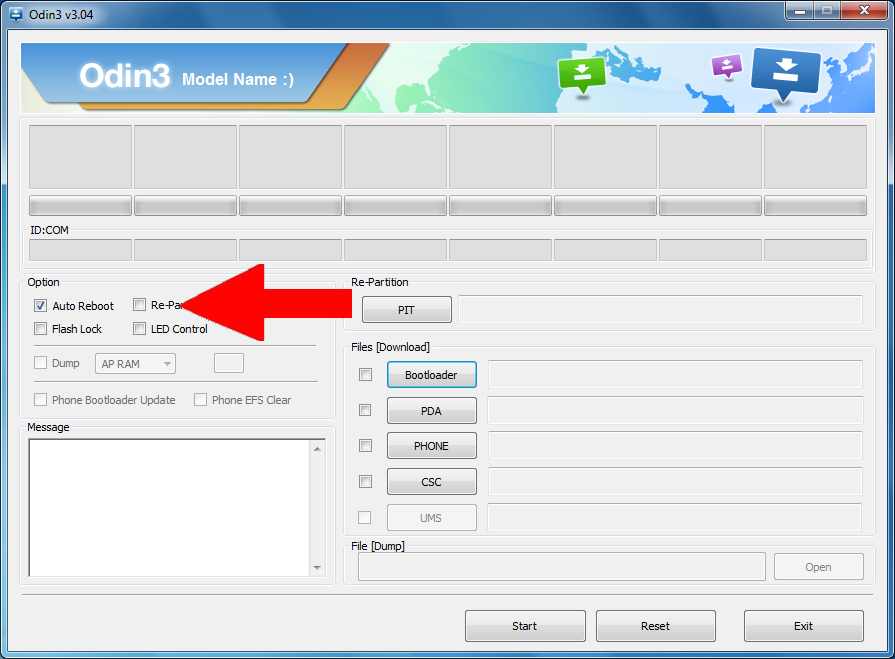Click the first ID:COM port slot
This screenshot has height=659, width=895.
[x=80, y=250]
